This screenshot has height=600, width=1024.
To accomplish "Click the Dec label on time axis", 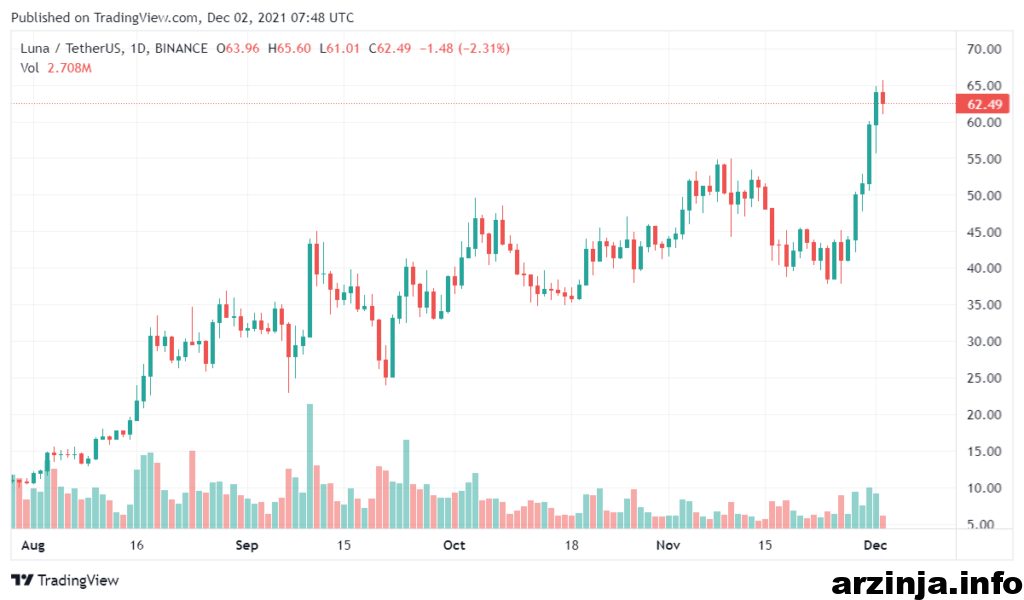I will point(875,545).
